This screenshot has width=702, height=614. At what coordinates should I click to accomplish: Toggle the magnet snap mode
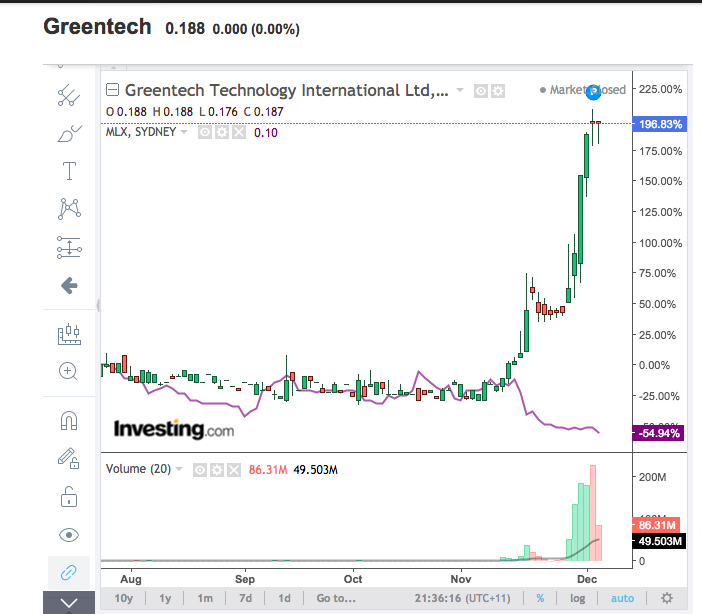click(x=69, y=421)
